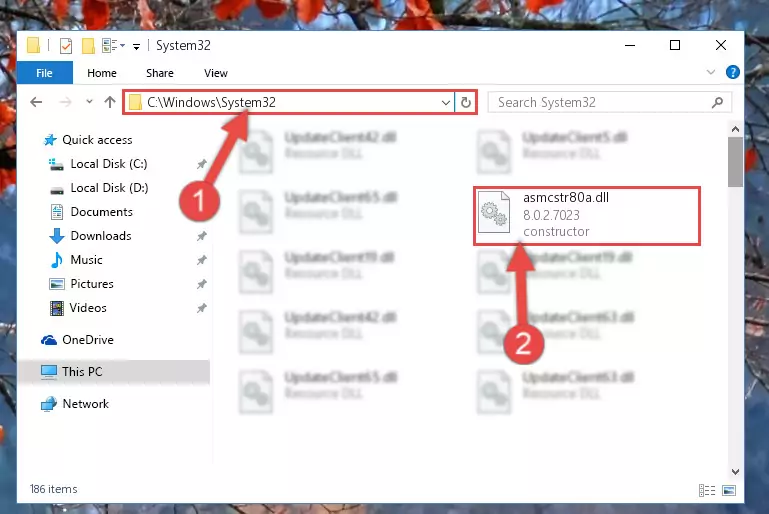Select This PC in navigation pane
The width and height of the screenshot is (769, 514).
tap(114, 372)
